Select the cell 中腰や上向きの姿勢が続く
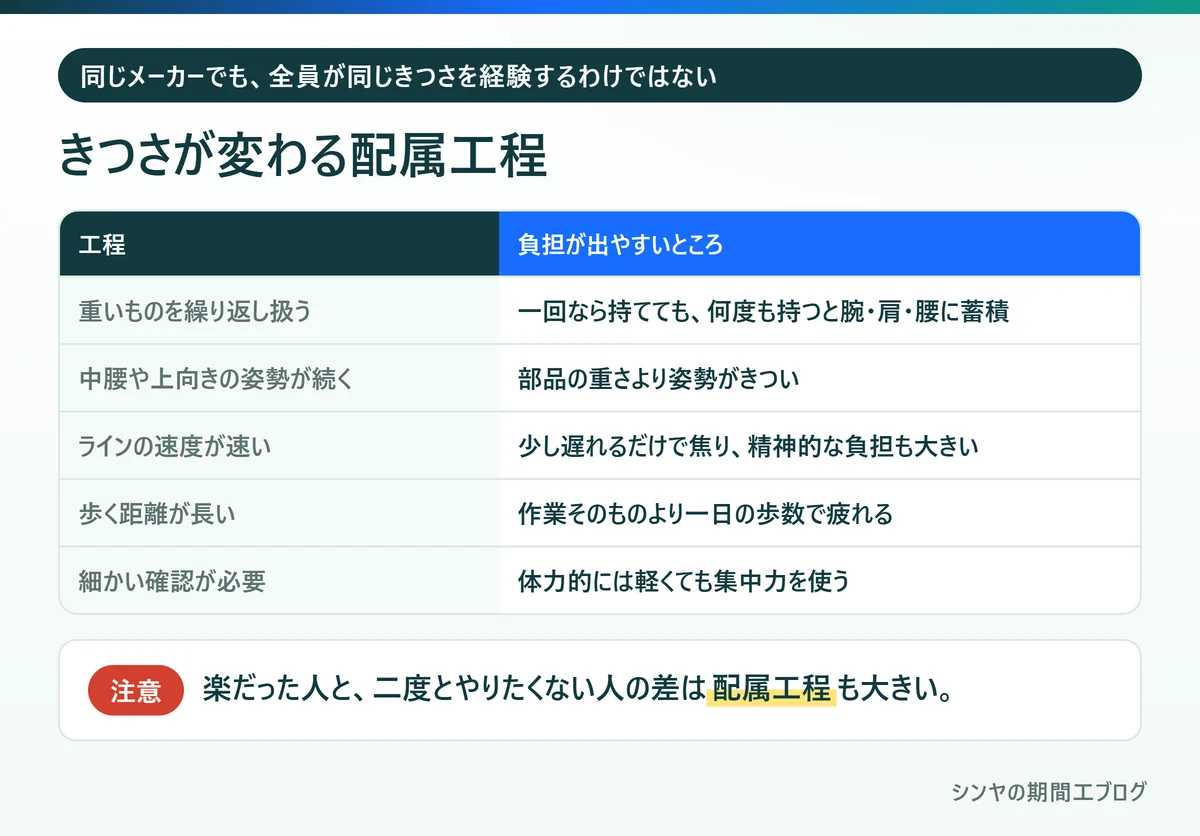Viewport: 1200px width, 836px height. coord(279,378)
